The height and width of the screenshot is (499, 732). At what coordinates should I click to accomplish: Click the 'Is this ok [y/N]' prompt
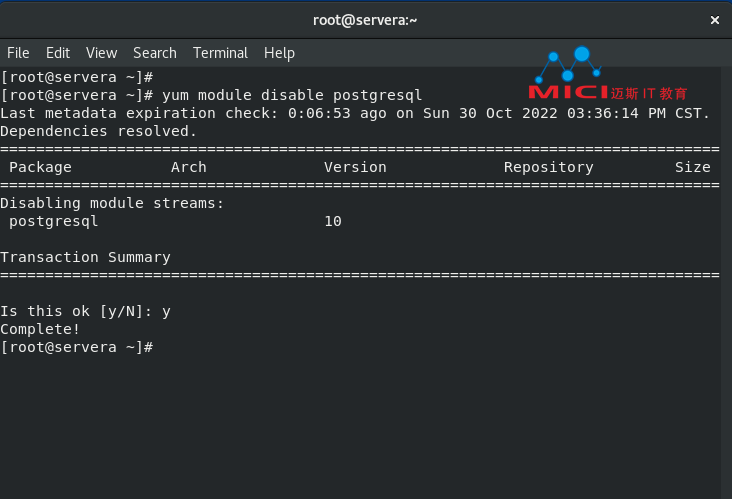(76, 311)
